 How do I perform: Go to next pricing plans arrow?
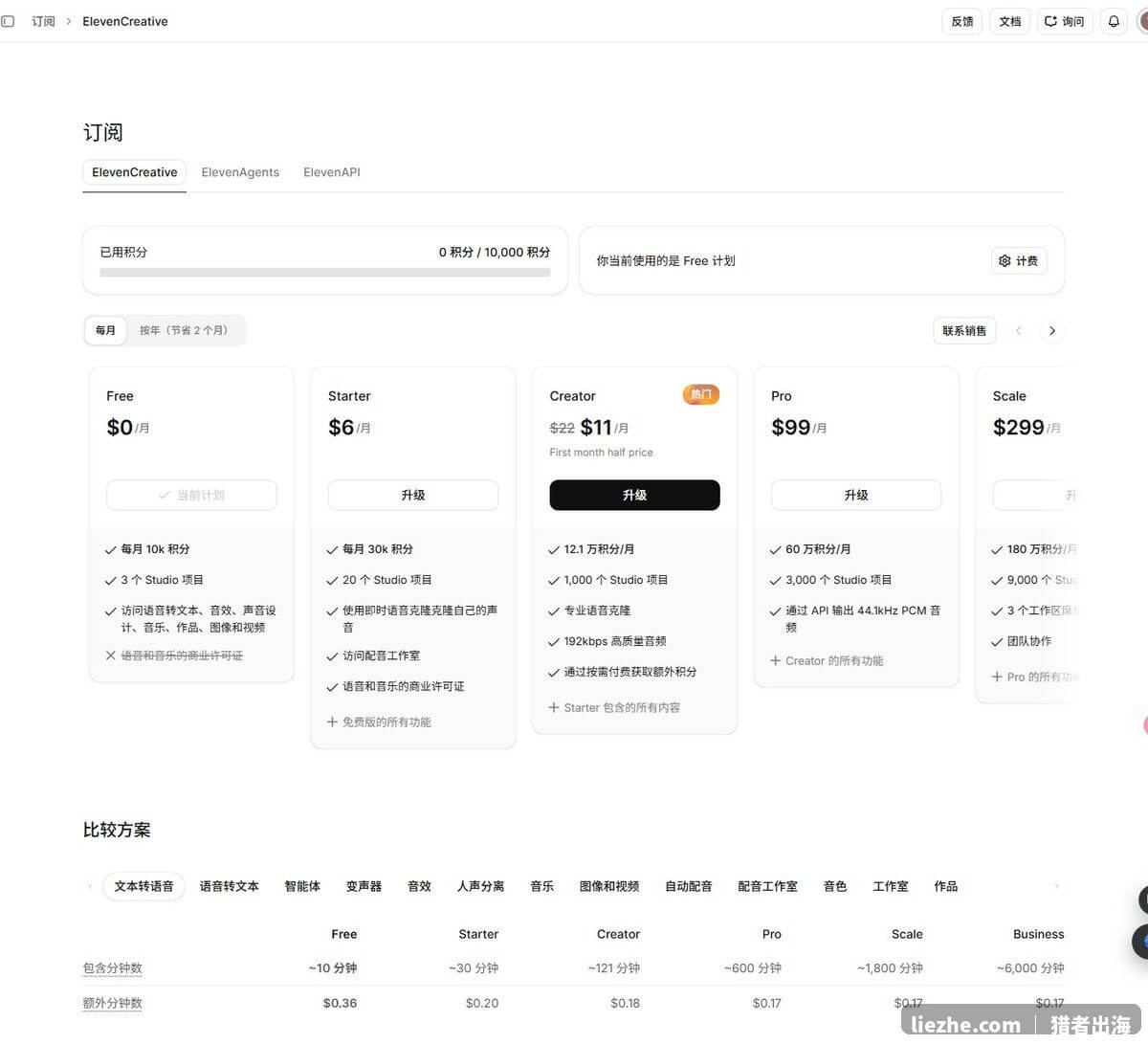click(x=1052, y=331)
